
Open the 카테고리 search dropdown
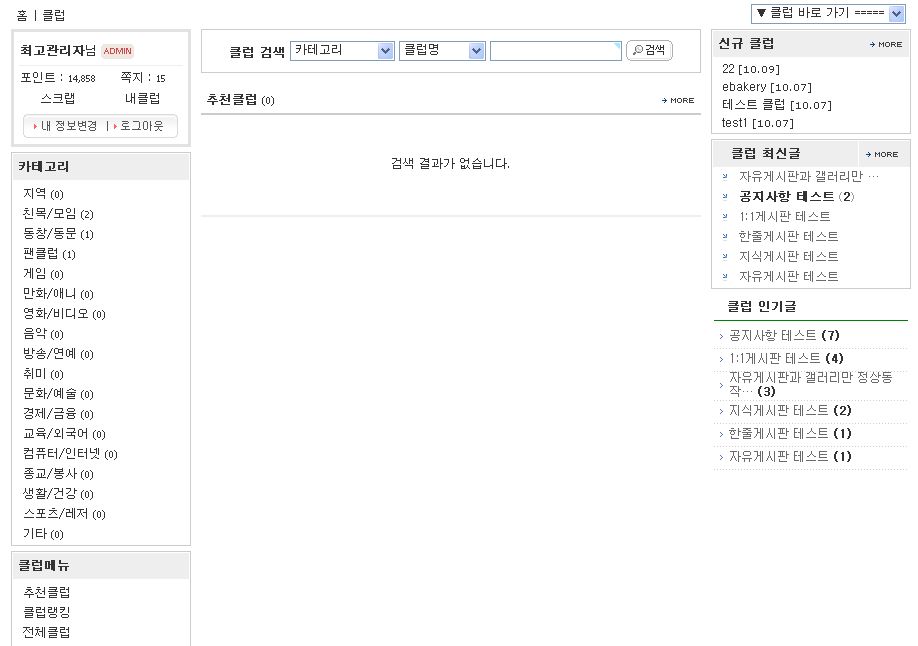(343, 51)
